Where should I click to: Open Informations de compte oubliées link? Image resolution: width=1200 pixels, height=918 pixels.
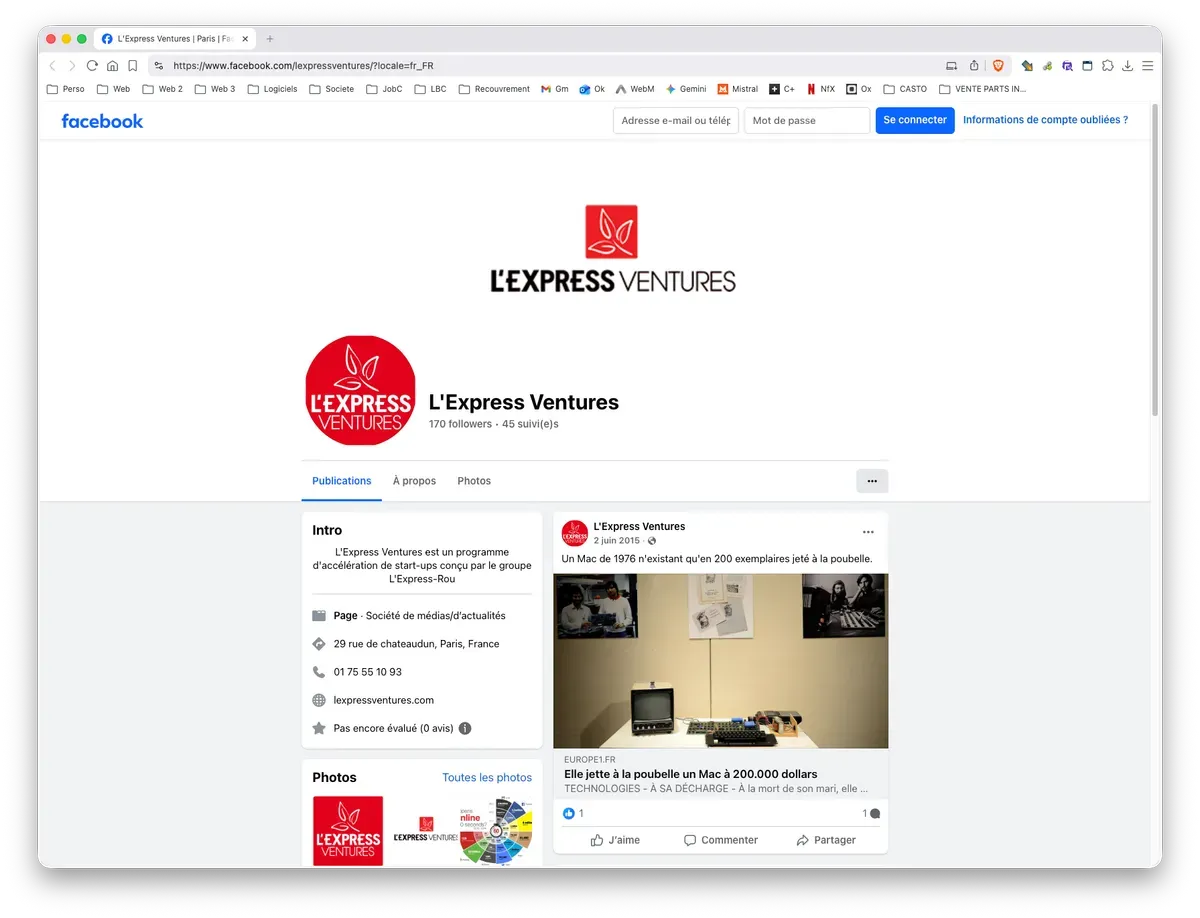1045,120
